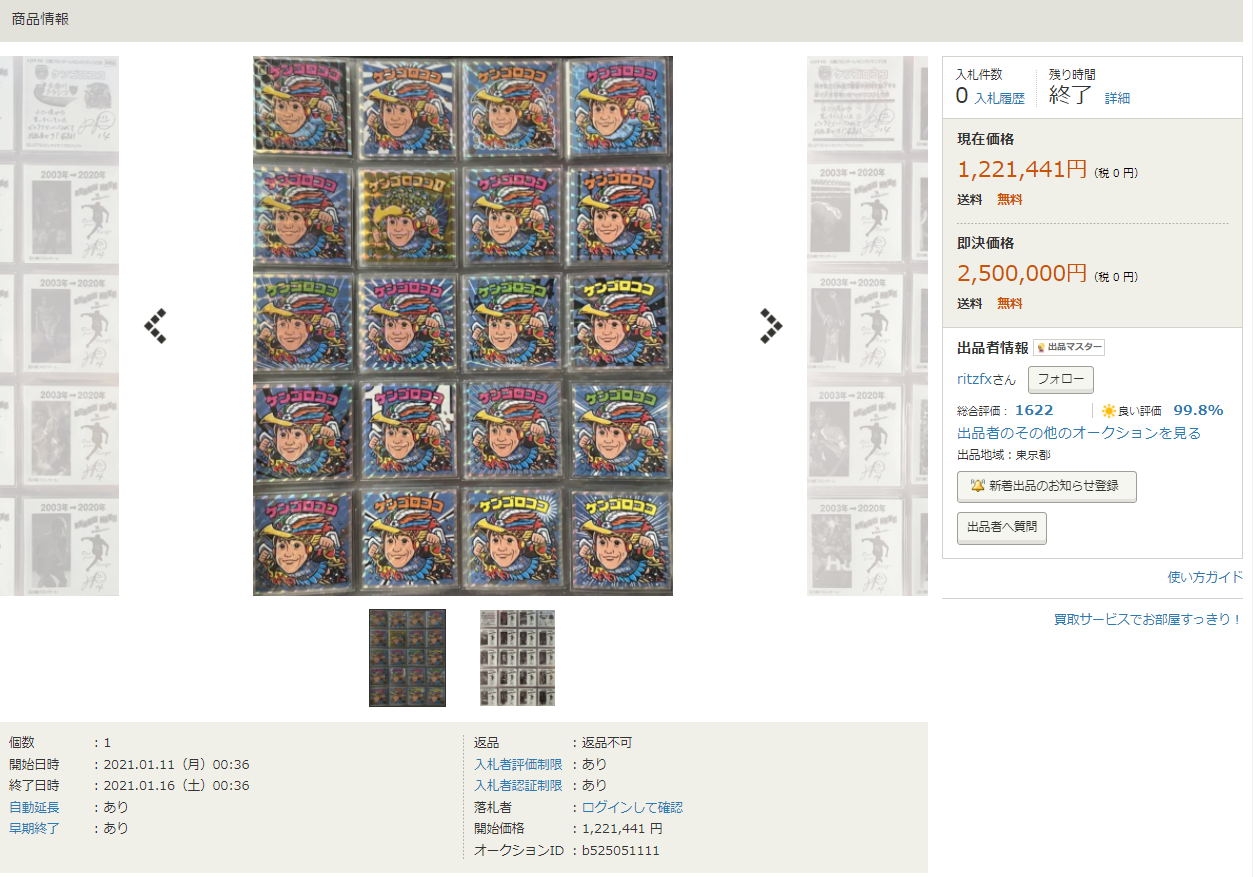Viewport: 1253px width, 877px height.
Task: Open 出品者のその他のオークションを見る link
Action: pos(1079,433)
